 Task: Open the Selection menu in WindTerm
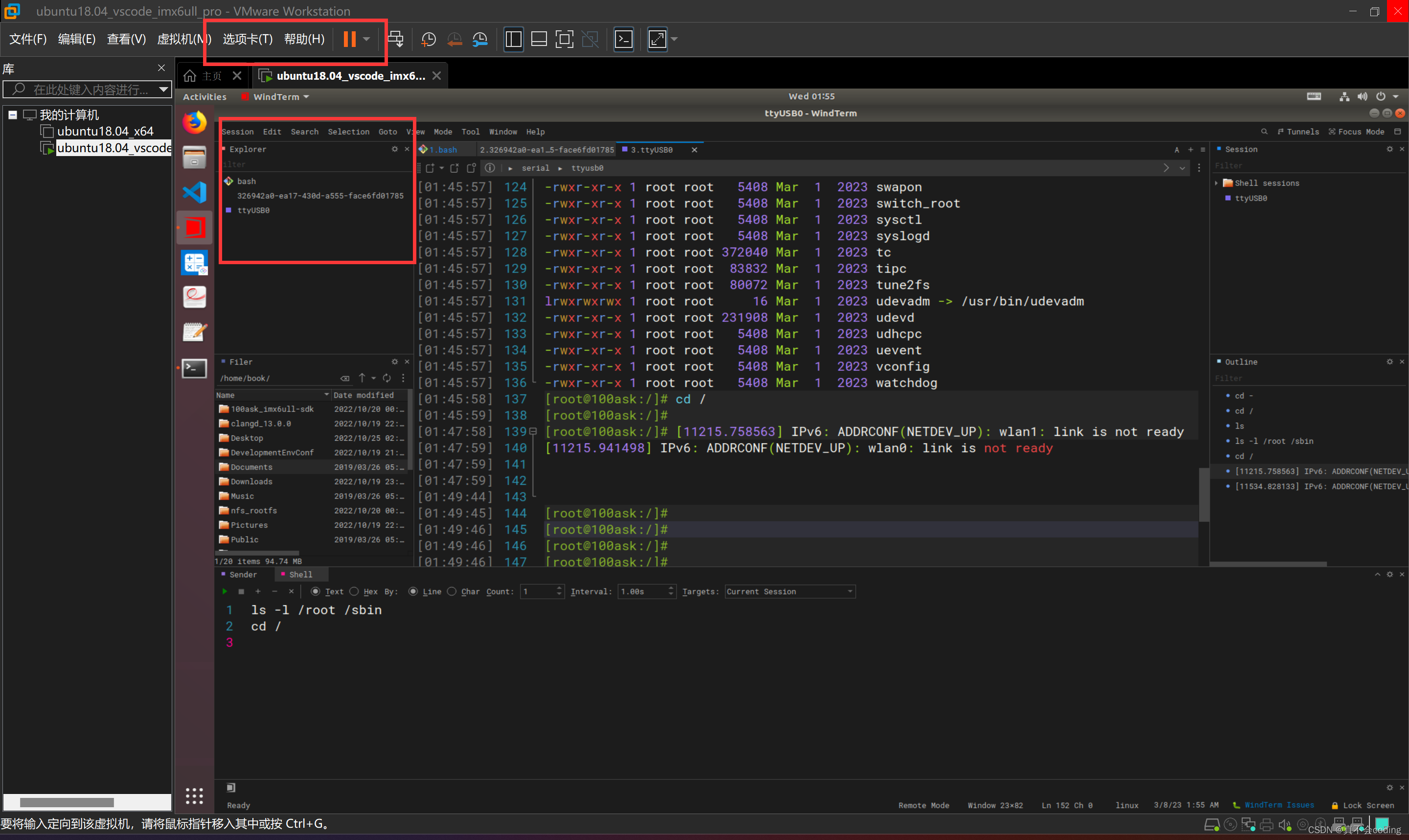point(348,132)
